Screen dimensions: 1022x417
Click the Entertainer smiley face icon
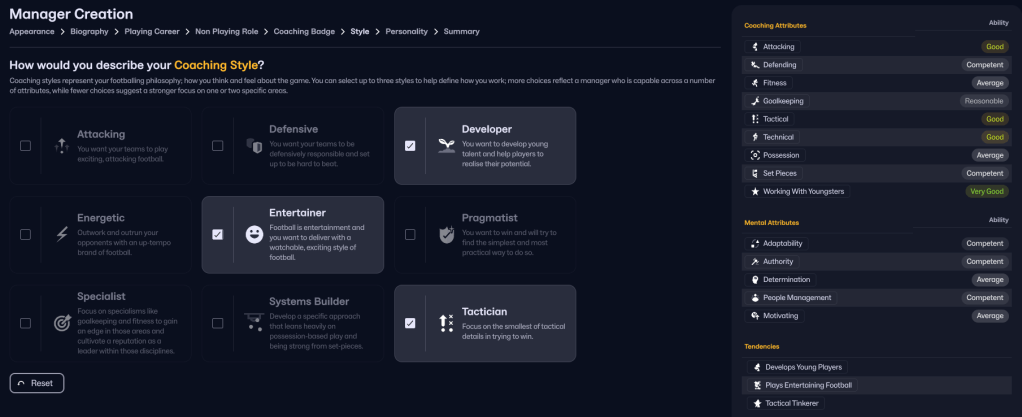click(x=253, y=234)
